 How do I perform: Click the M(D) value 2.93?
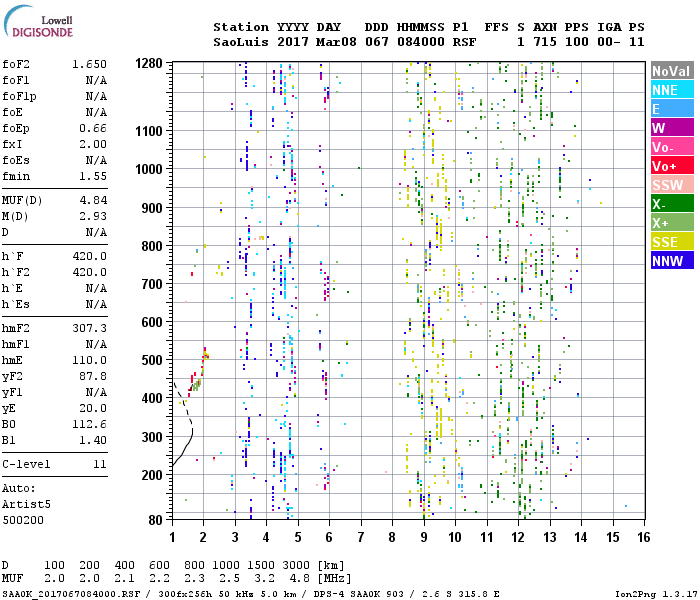pyautogui.click(x=93, y=216)
